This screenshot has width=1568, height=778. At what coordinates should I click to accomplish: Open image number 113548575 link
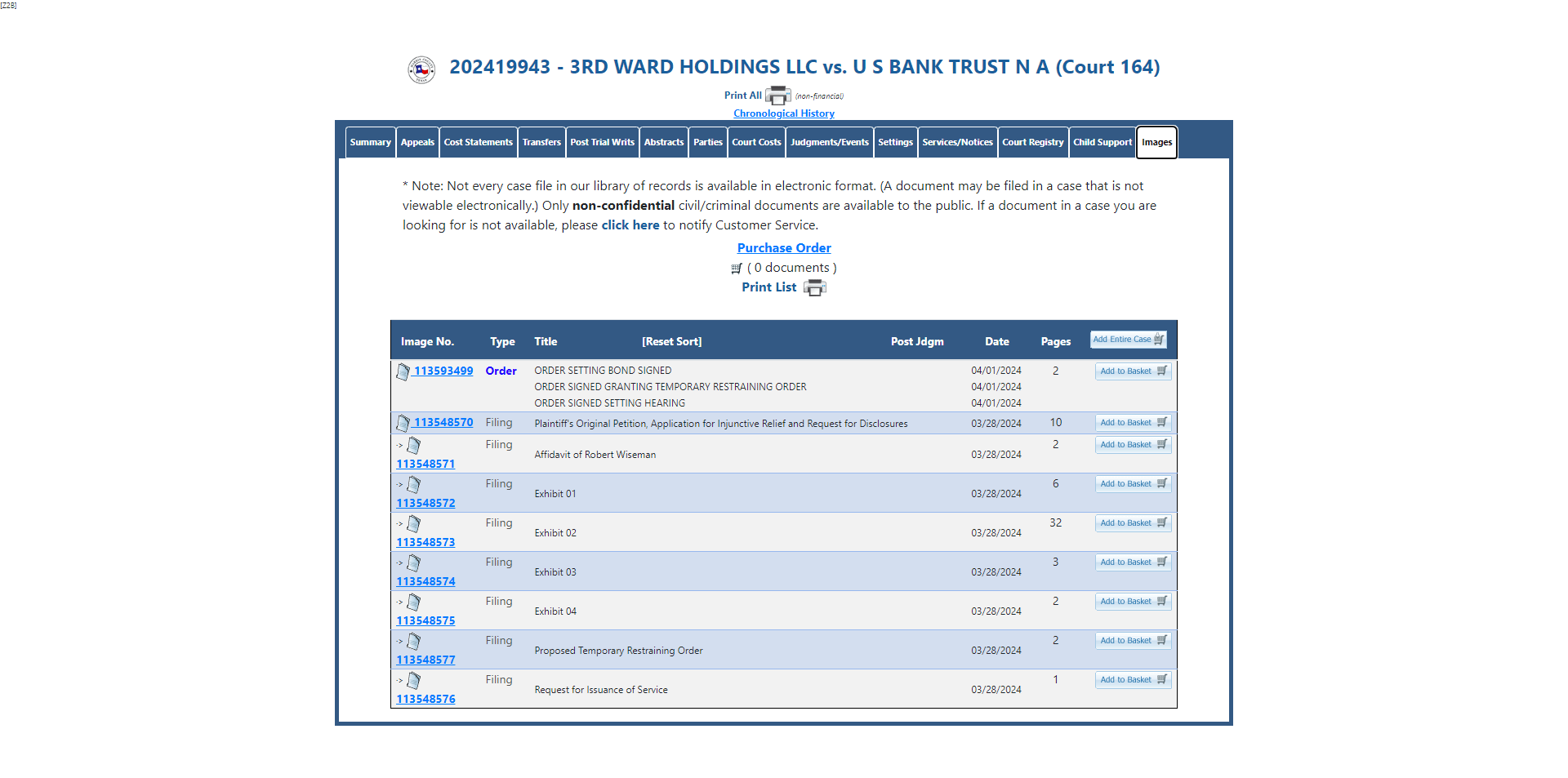[425, 620]
